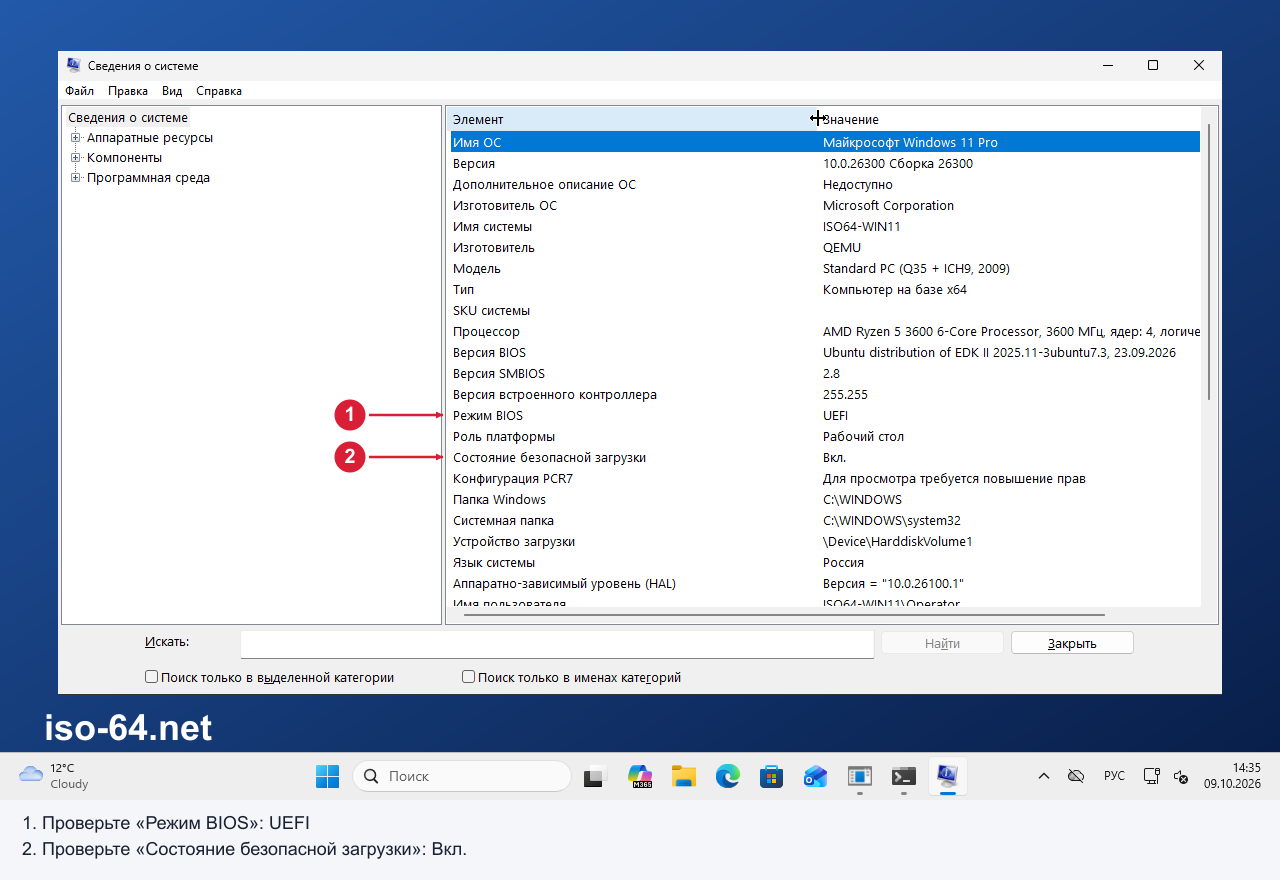
Task: Open the Файл menu
Action: coord(80,91)
